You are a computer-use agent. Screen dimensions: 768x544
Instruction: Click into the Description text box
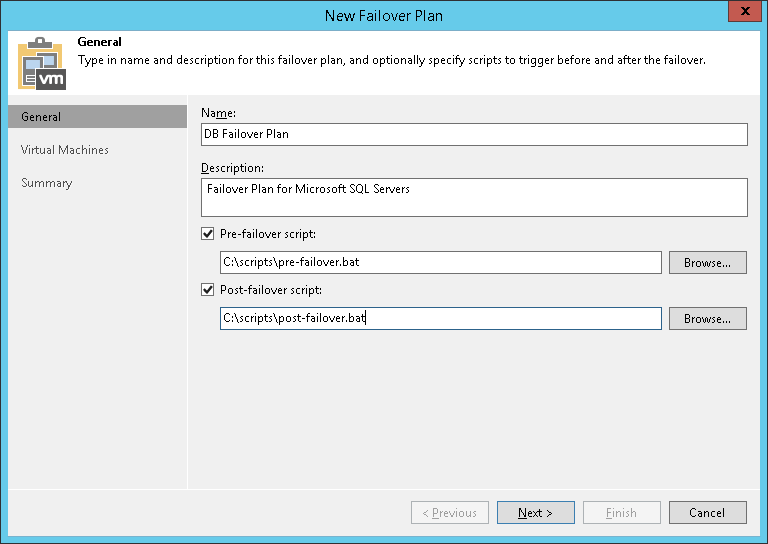[474, 197]
